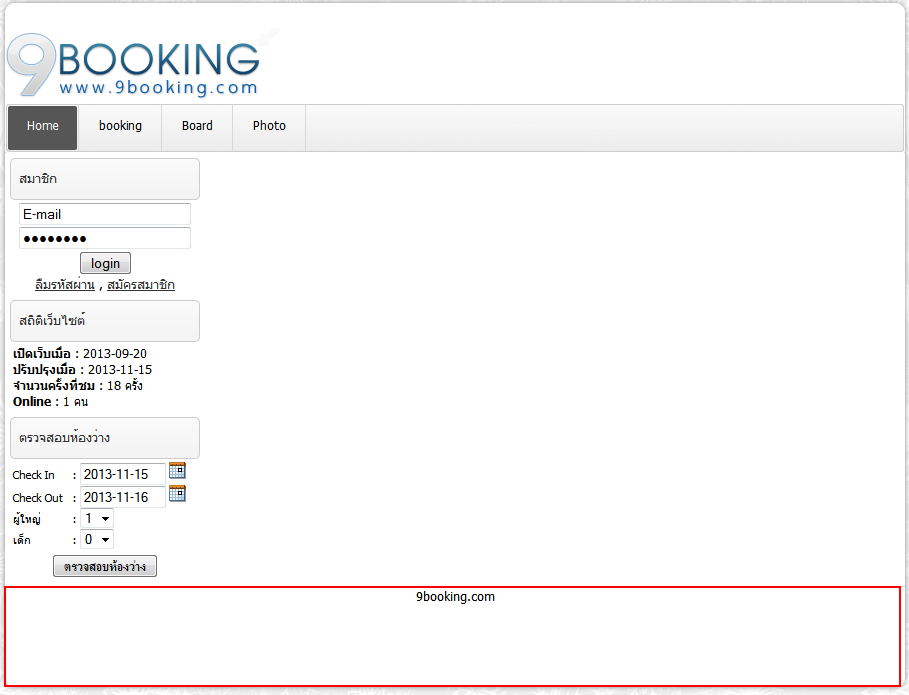Click the ตรวจสอบห้องว่าง submit button

pos(105,566)
